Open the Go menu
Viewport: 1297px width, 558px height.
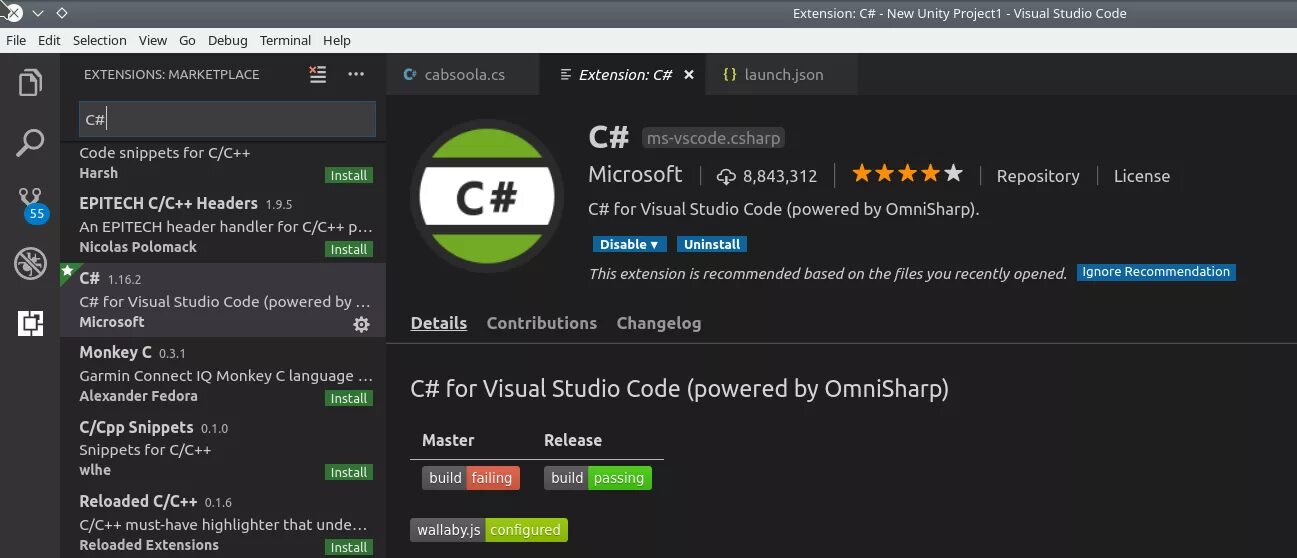coord(187,40)
